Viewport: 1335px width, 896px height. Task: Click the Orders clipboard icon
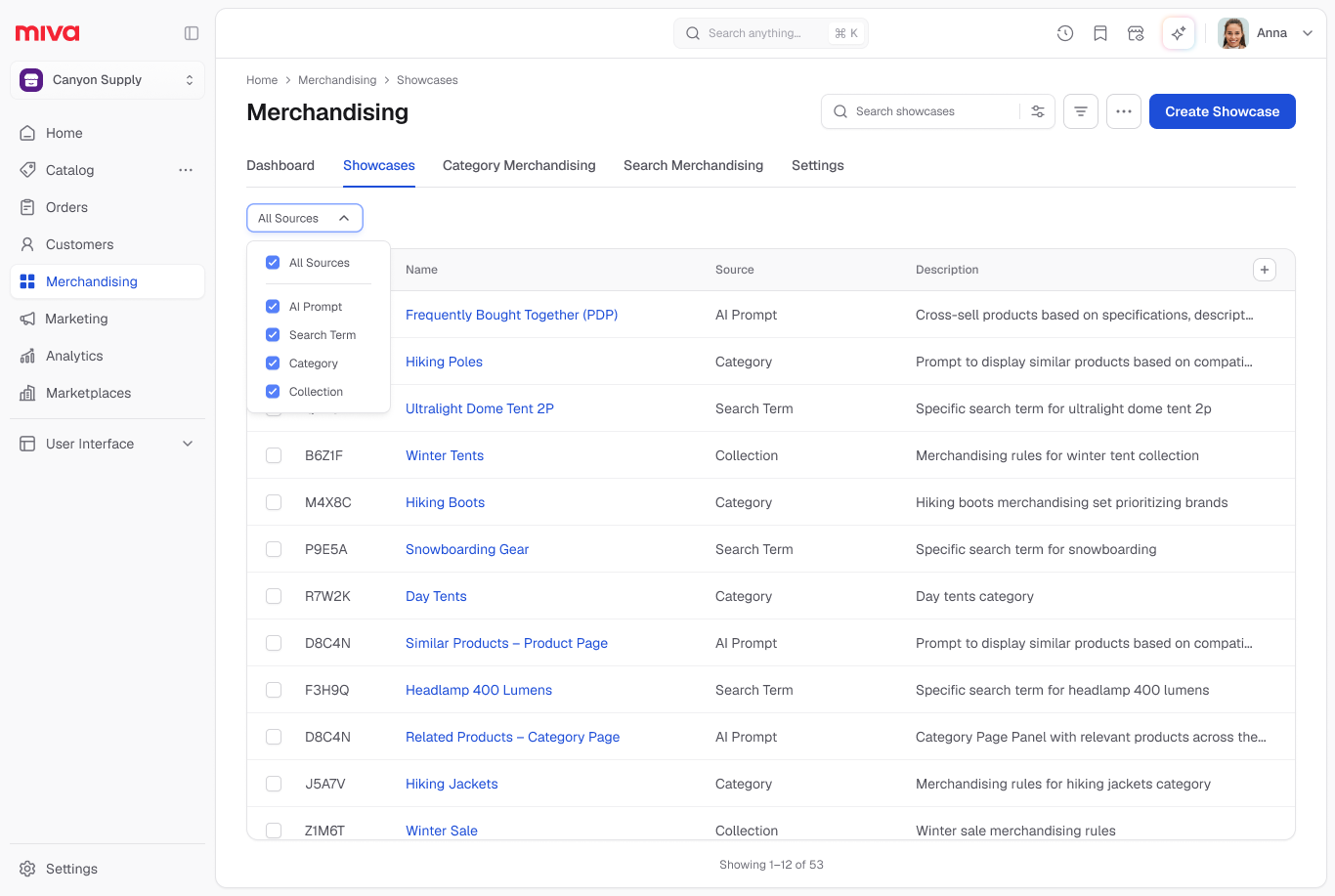(x=27, y=207)
